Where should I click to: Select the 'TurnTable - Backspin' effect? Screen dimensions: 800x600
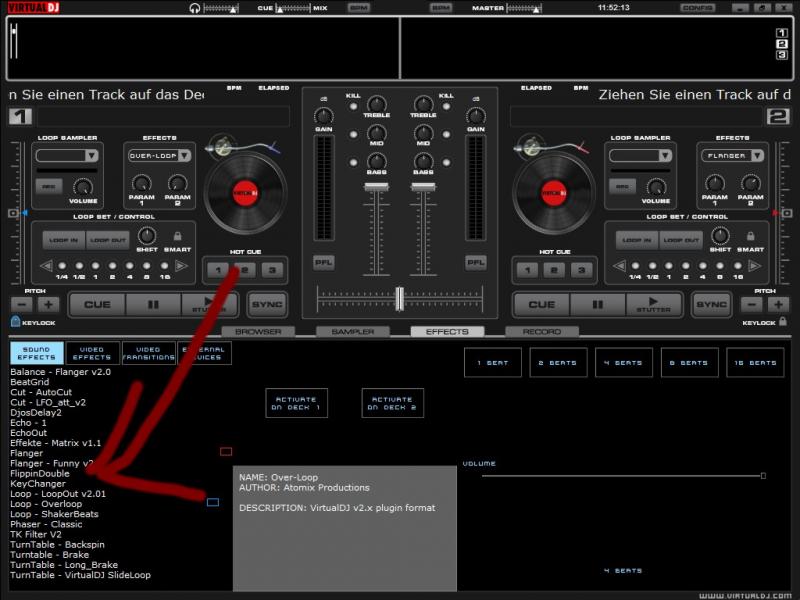[57, 544]
